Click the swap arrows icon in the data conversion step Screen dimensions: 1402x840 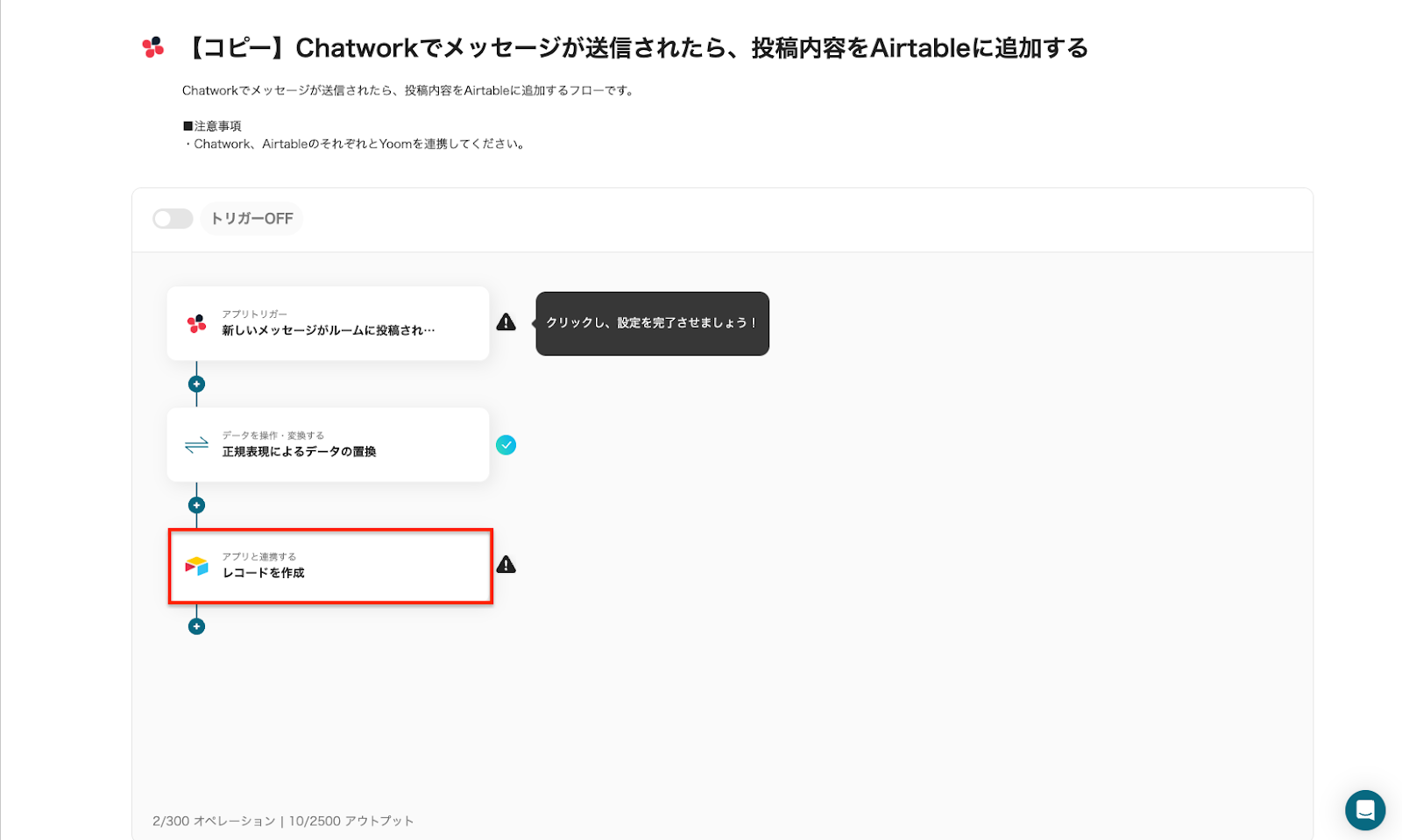click(196, 445)
